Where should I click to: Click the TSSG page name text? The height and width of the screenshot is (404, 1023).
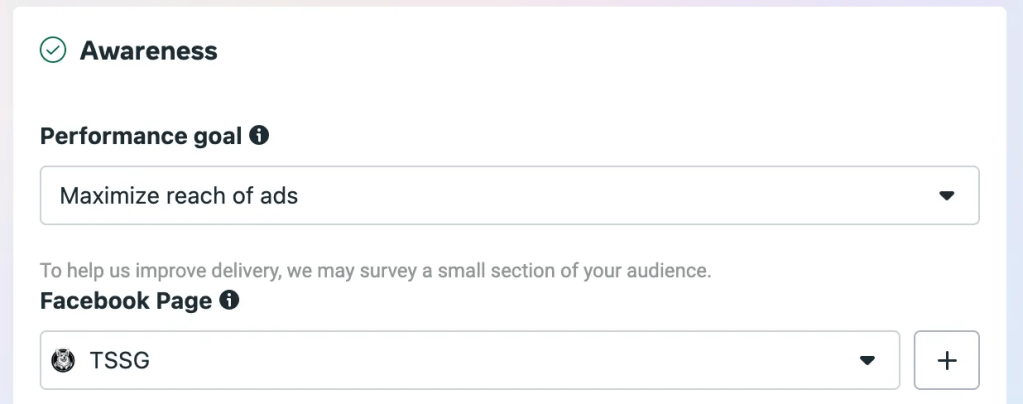click(120, 360)
